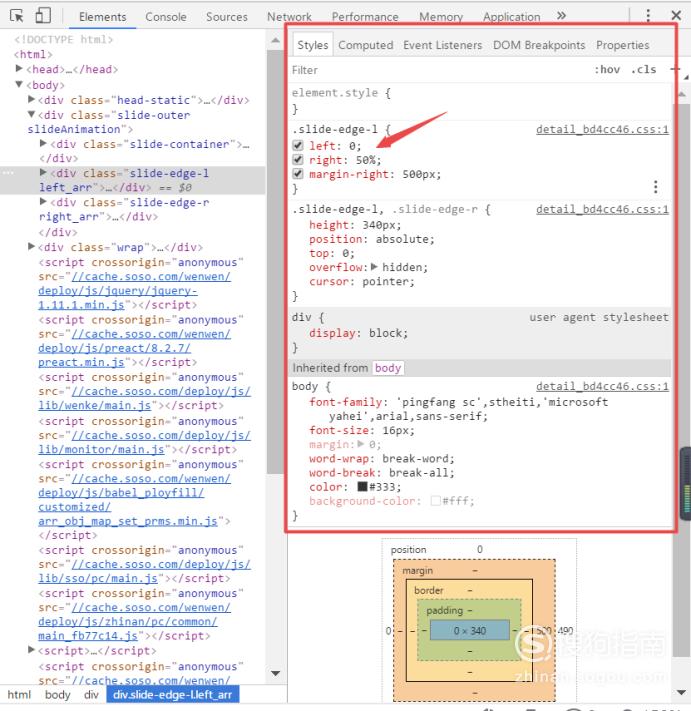Open the slide-edge-l rule options dots
691x711 pixels.
tap(655, 187)
